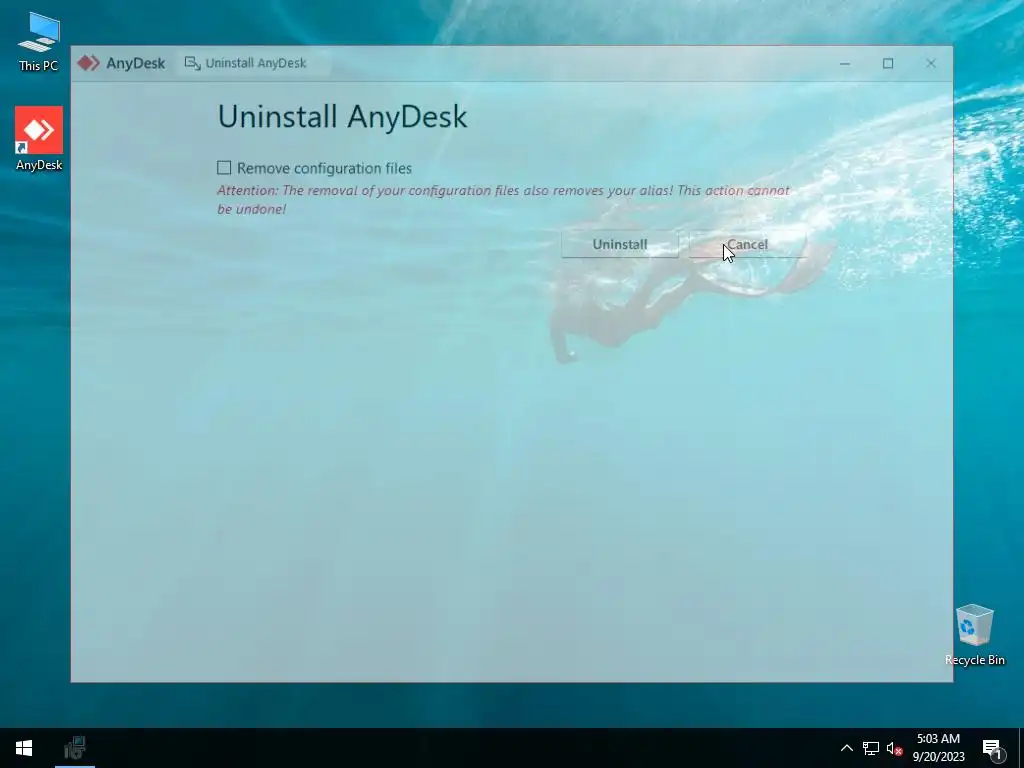The image size is (1024, 768).
Task: Click the pinned installer taskbar icon
Action: [75, 748]
